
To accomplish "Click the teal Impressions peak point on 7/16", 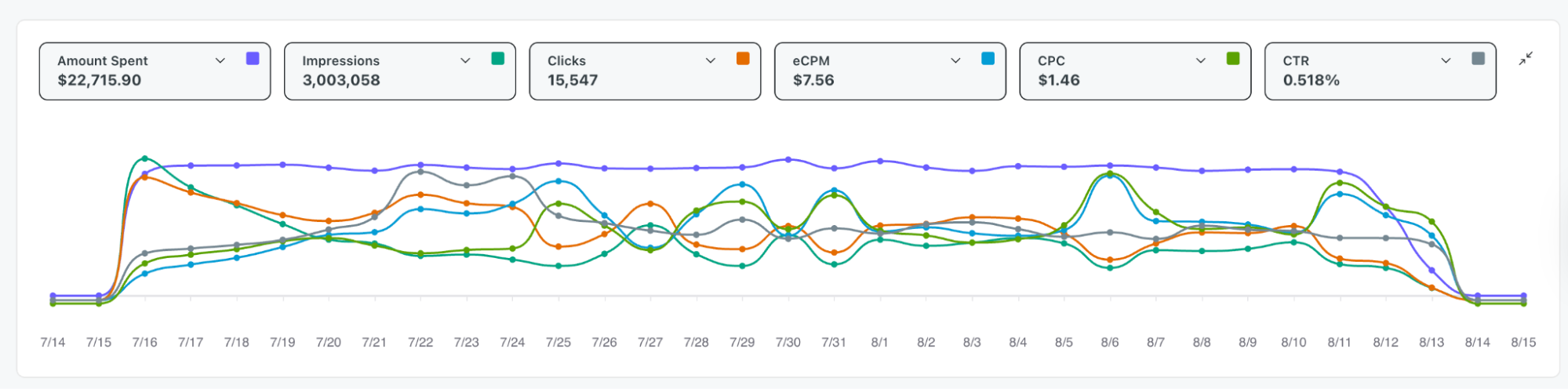I will click(x=144, y=158).
